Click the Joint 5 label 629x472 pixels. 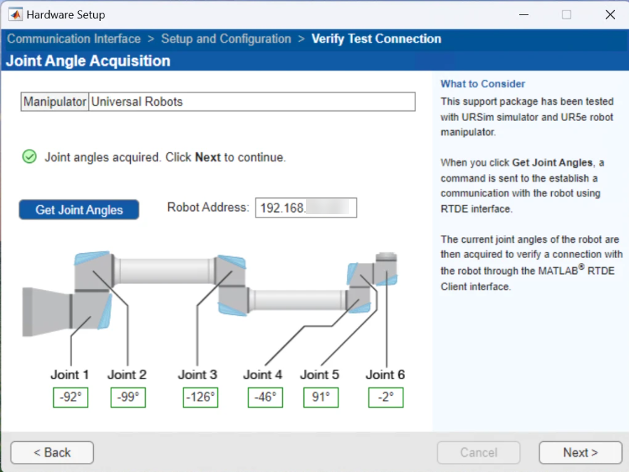320,375
